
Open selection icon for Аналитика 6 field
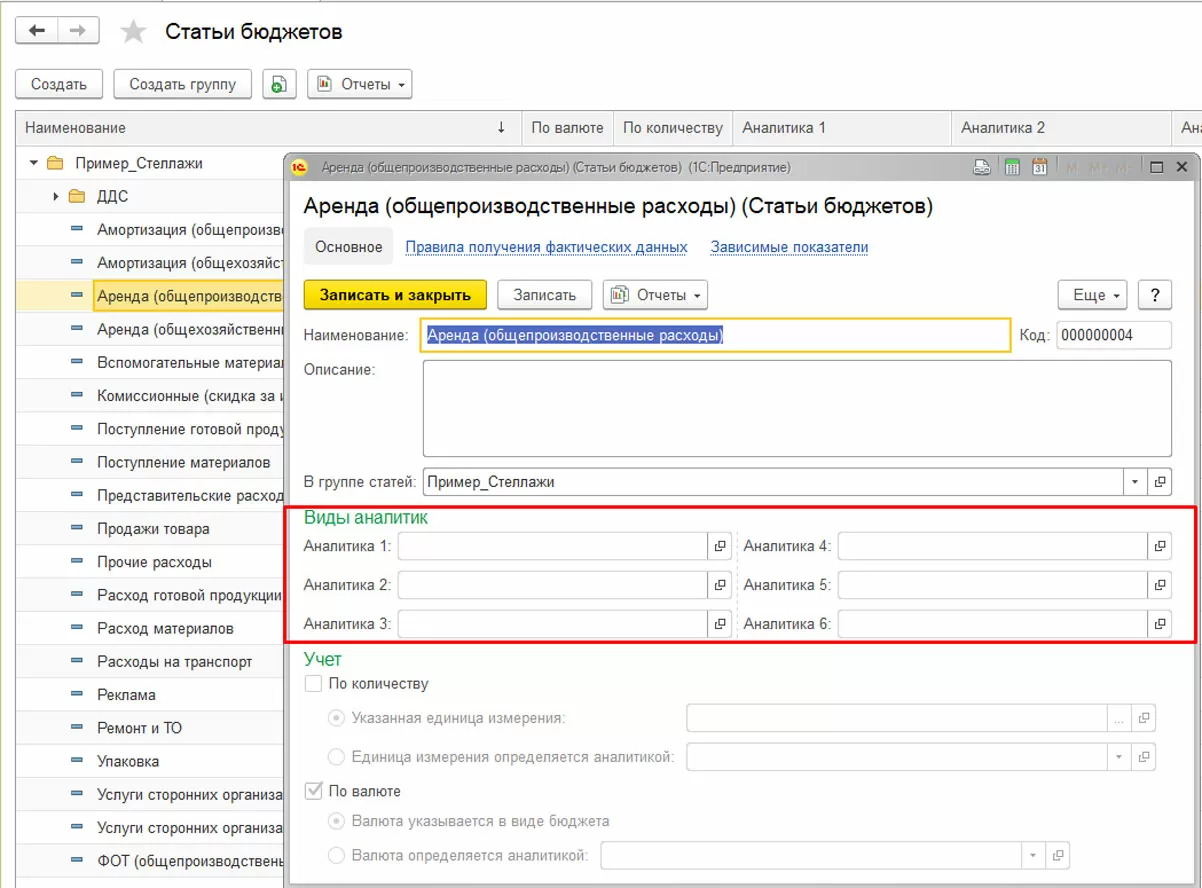pos(1159,624)
